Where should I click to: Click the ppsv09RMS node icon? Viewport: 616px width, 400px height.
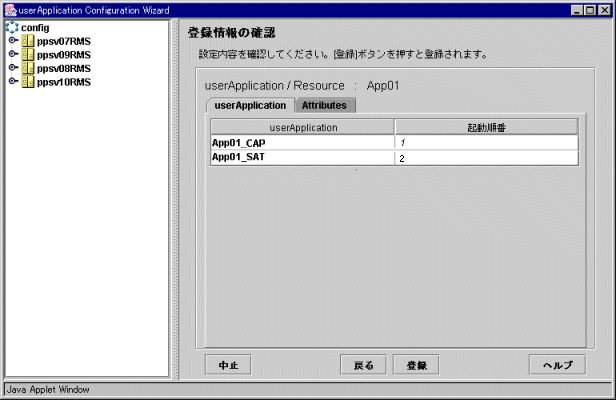[x=27, y=55]
